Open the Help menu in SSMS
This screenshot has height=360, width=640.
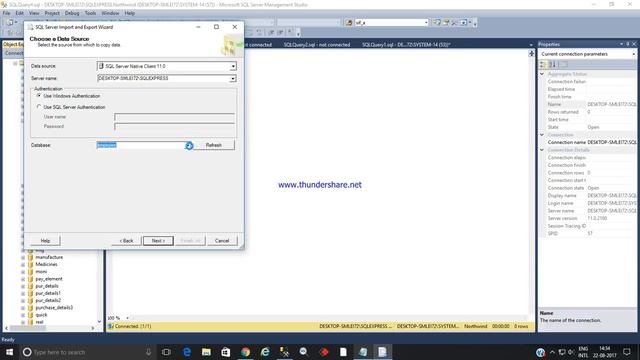pyautogui.click(x=129, y=13)
